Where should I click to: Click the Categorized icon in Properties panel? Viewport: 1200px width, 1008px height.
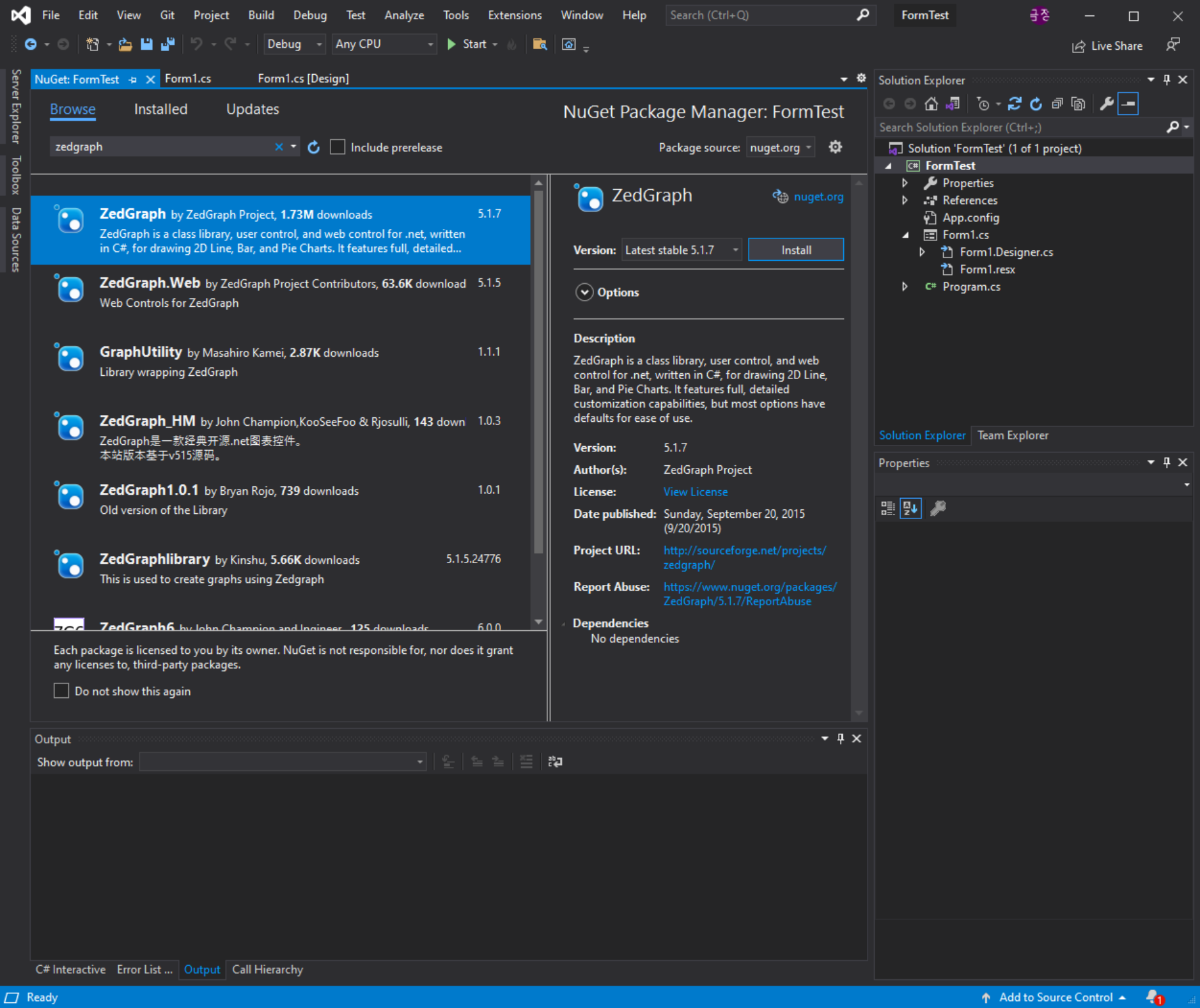(x=888, y=508)
